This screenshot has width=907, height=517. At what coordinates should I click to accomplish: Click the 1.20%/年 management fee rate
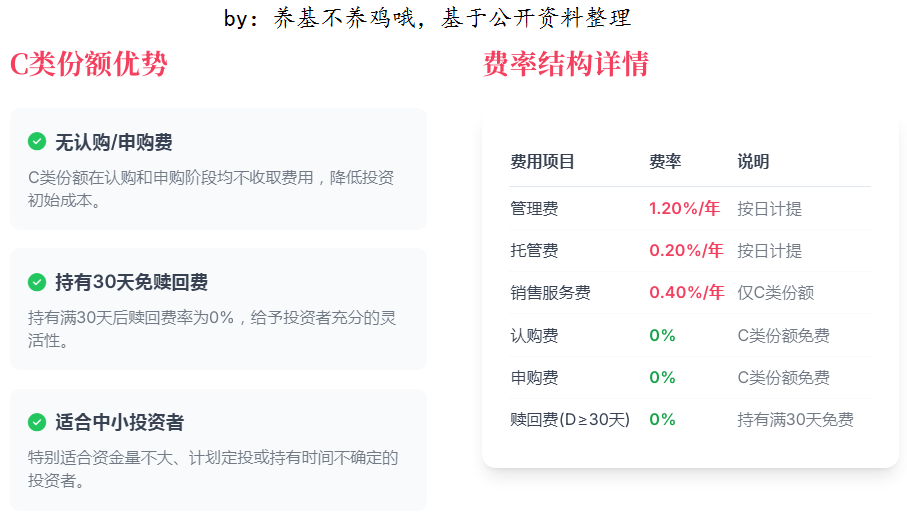tap(684, 208)
